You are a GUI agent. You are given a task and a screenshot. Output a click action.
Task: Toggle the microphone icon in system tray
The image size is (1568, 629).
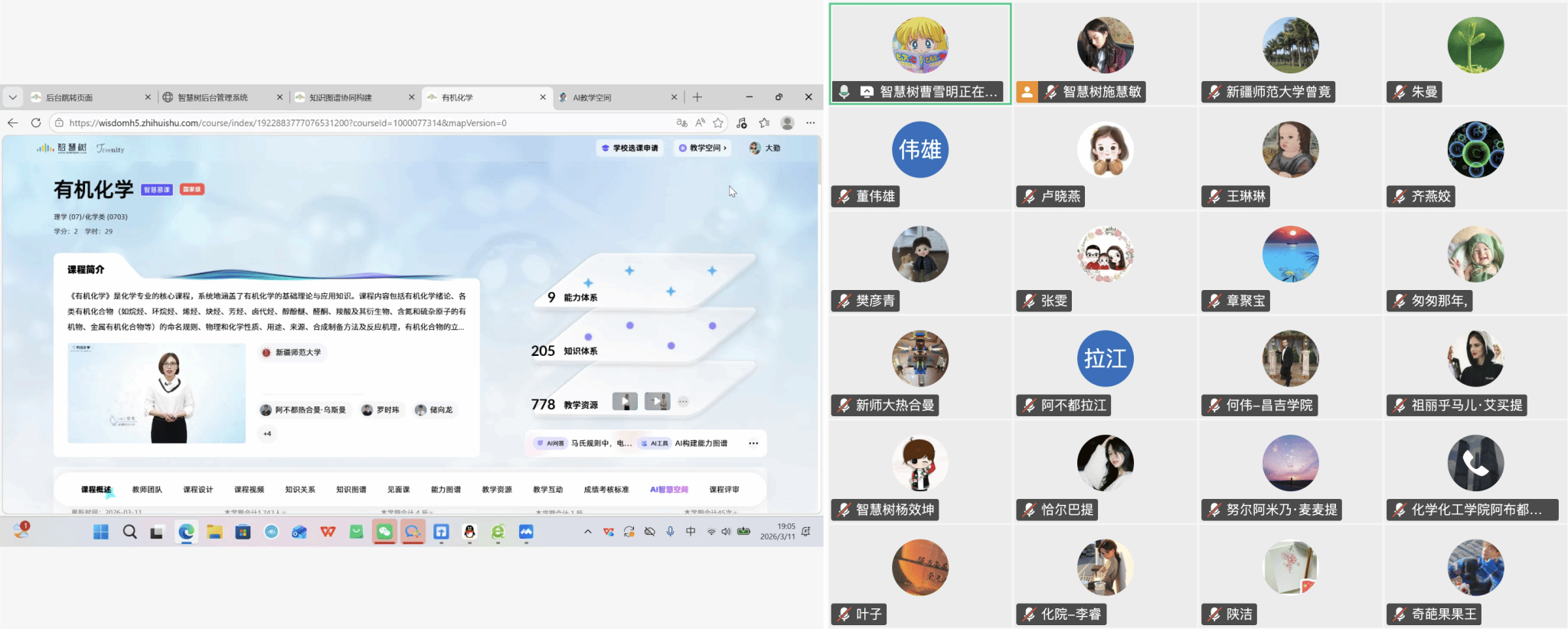[670, 531]
